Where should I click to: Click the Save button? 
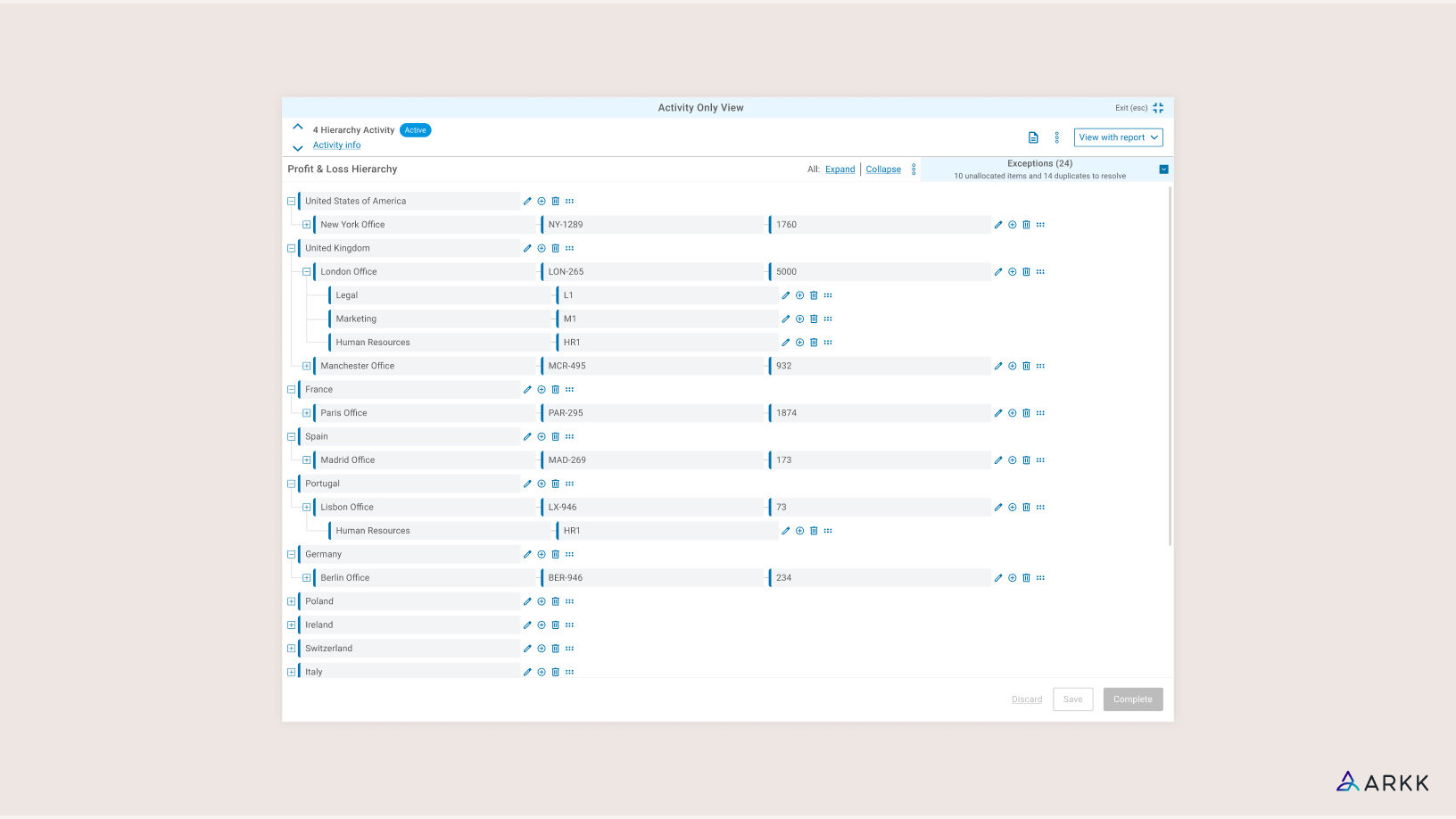click(1072, 699)
